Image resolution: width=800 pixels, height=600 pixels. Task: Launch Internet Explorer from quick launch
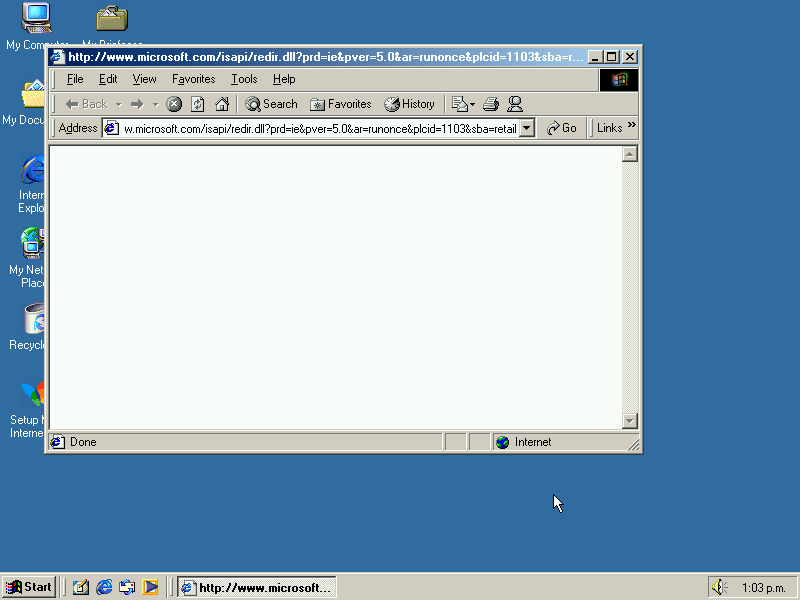coord(104,587)
